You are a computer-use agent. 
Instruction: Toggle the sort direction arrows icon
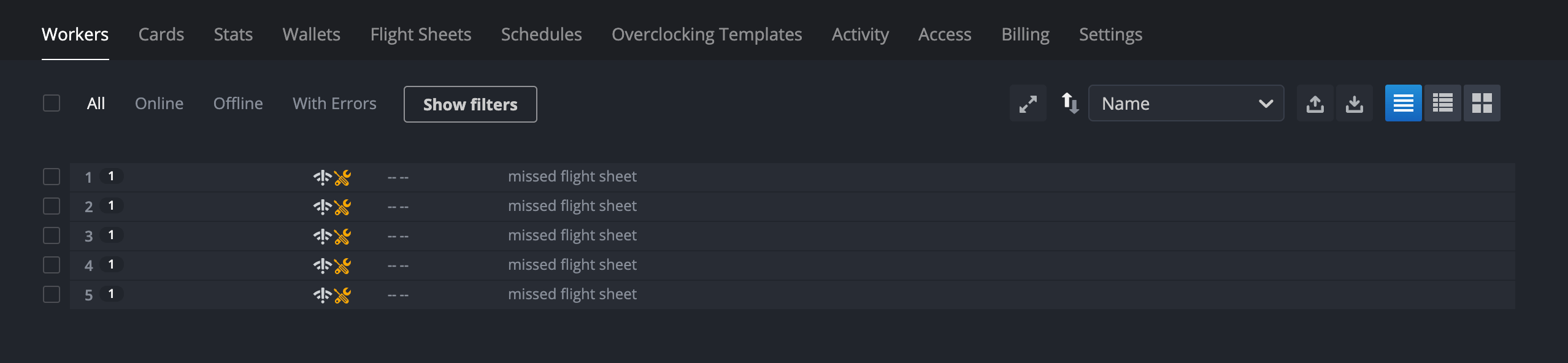pyautogui.click(x=1070, y=103)
